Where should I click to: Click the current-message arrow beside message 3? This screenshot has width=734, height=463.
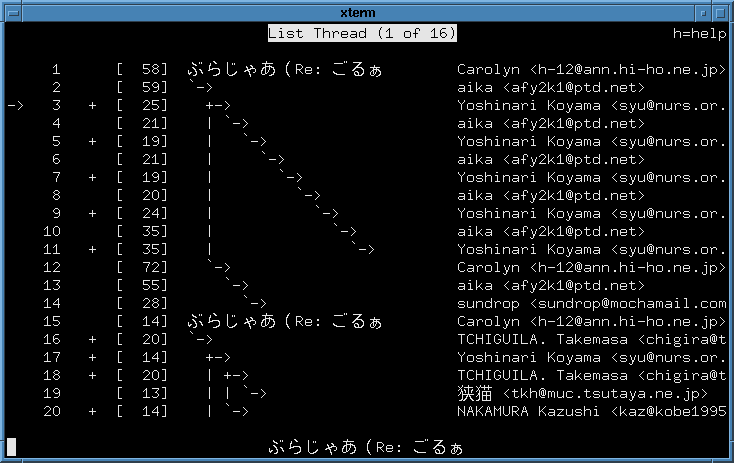15,106
